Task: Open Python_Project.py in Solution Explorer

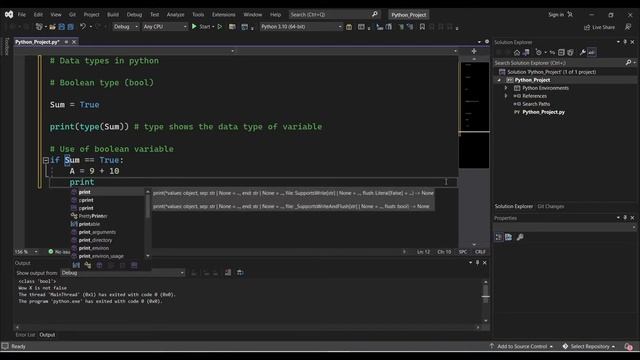Action: point(543,112)
